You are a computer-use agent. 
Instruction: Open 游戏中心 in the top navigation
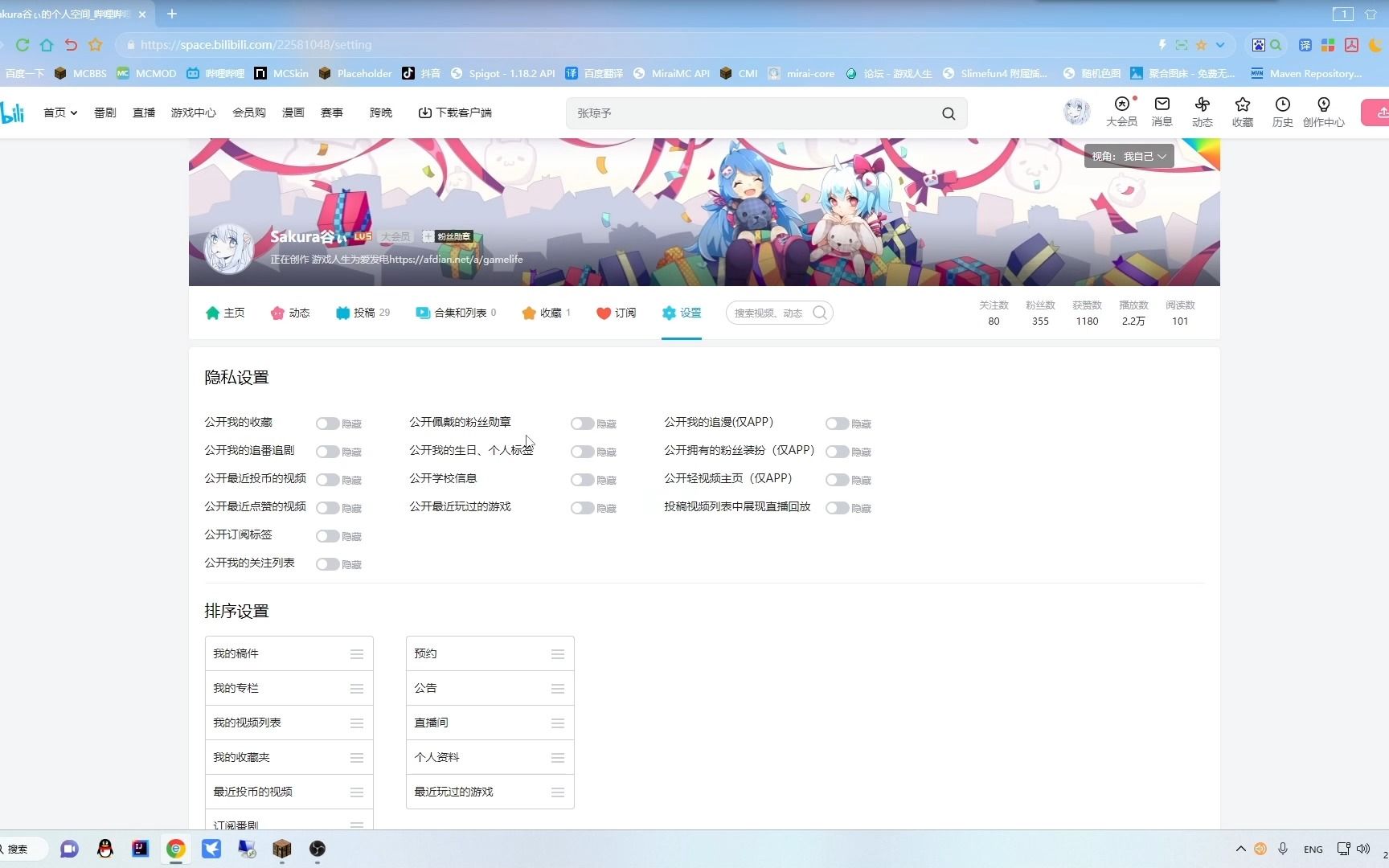tap(194, 113)
